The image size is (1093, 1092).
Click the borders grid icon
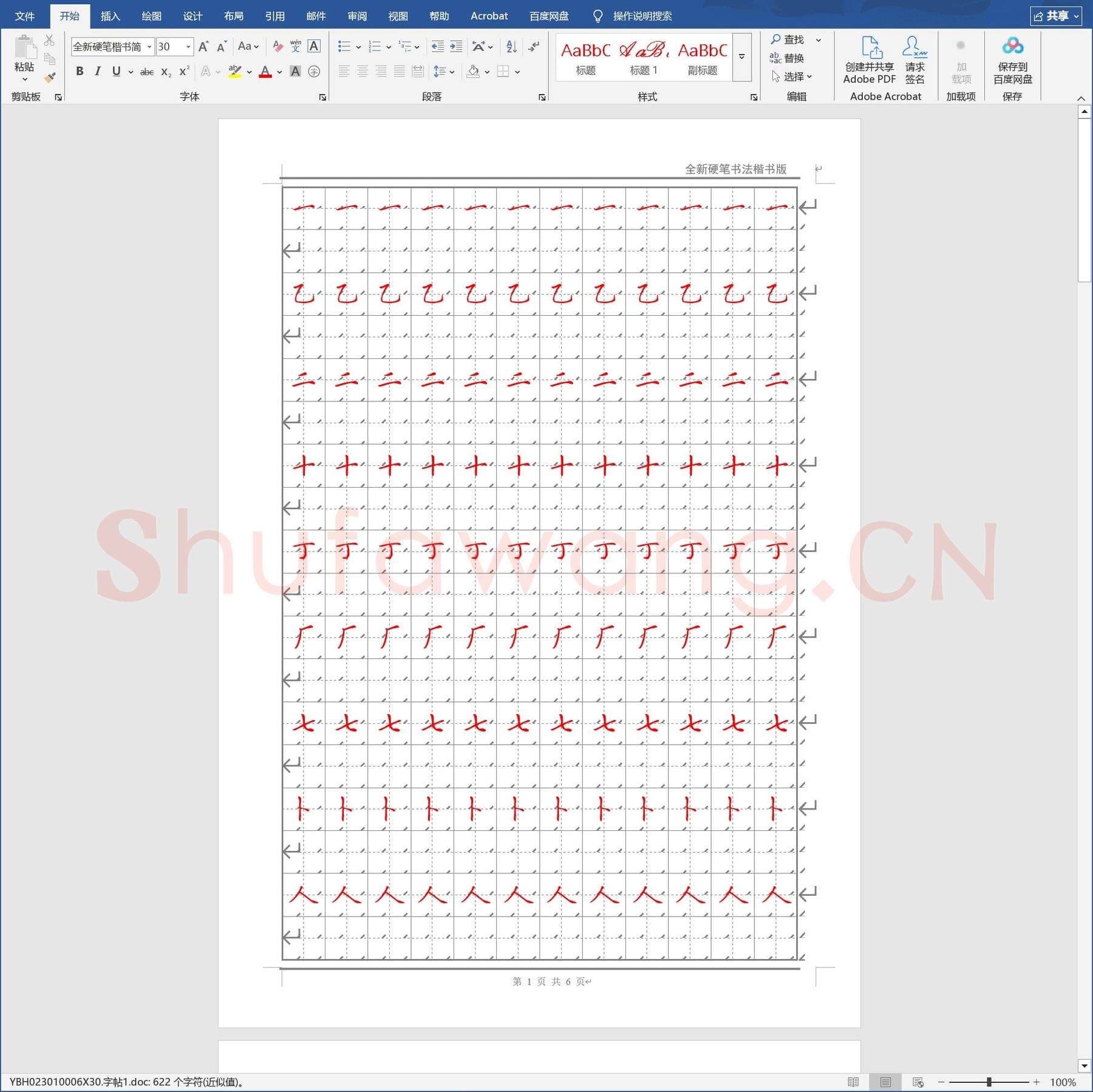(503, 72)
